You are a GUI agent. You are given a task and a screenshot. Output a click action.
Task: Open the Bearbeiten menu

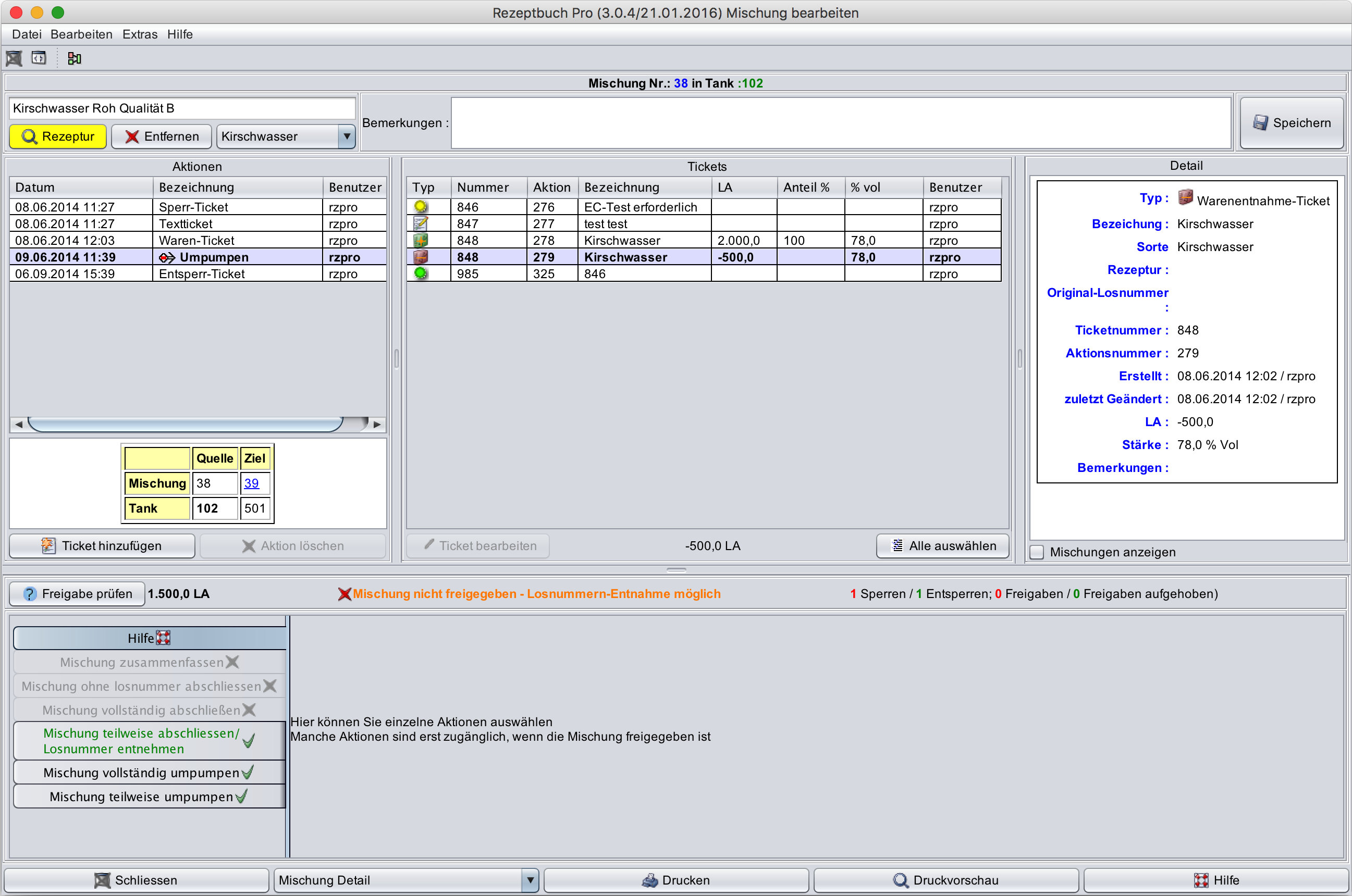coord(81,34)
